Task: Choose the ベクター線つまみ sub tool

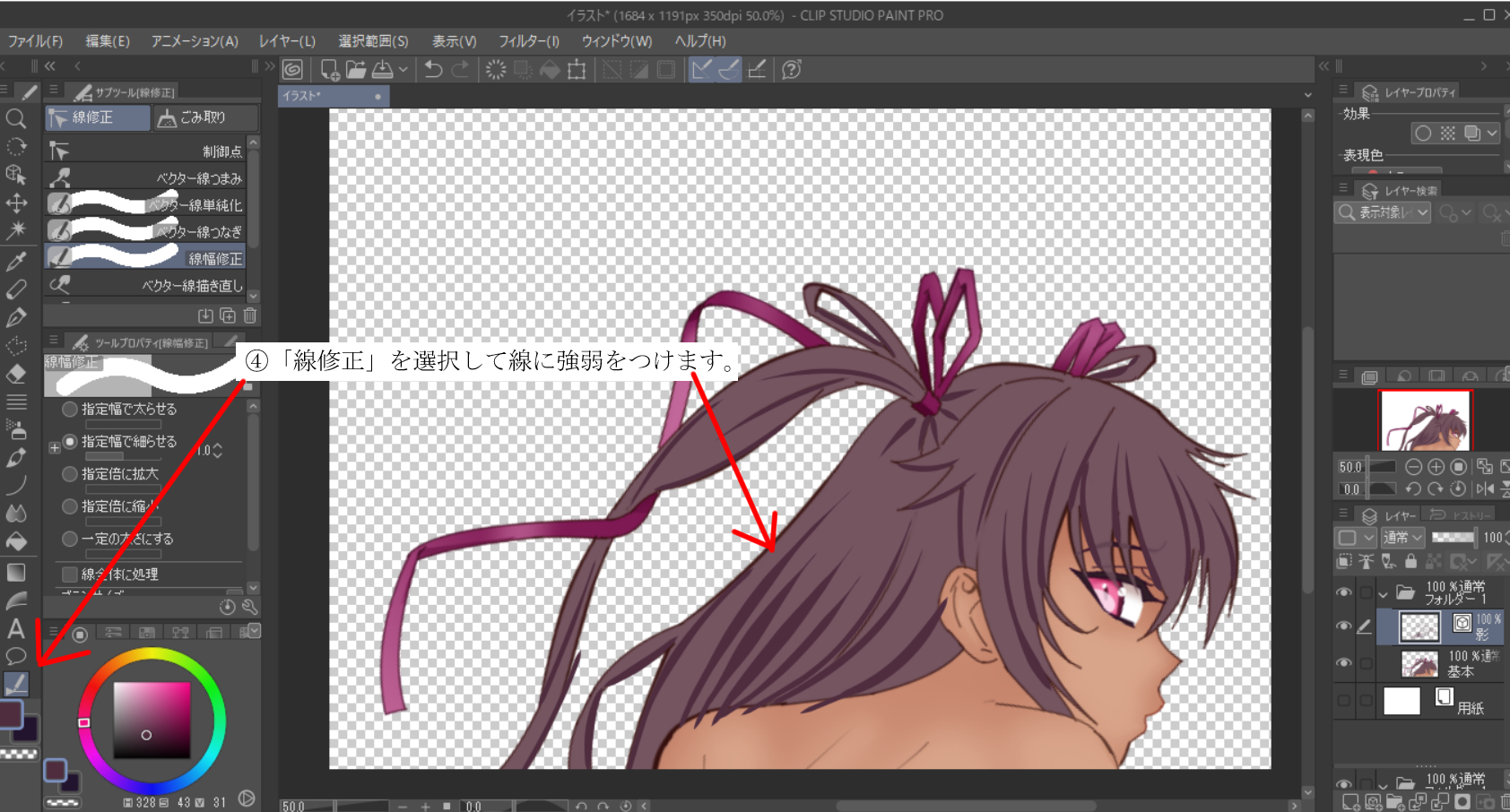Action: coord(148,178)
